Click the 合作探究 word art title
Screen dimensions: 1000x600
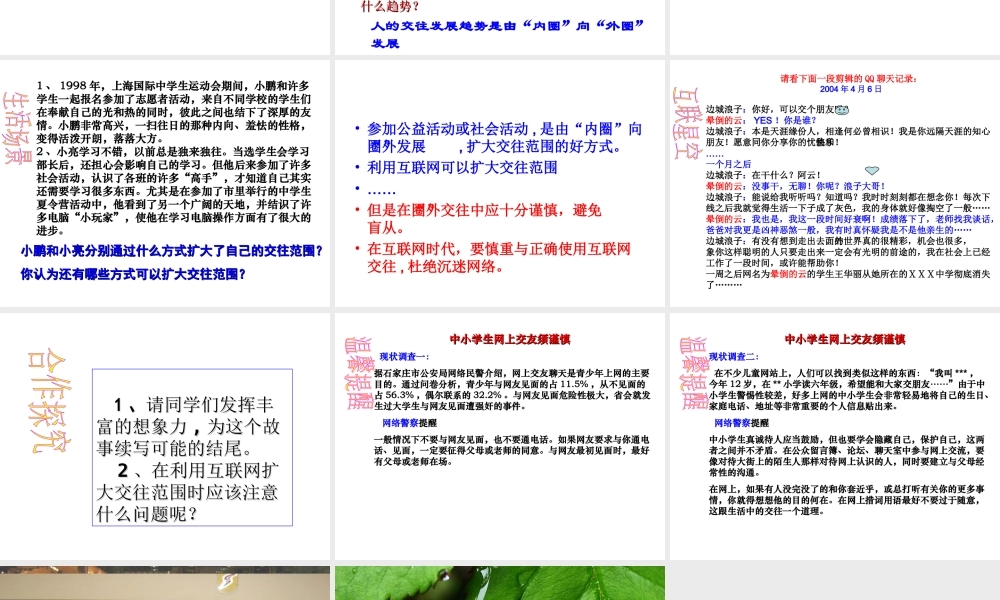tap(49, 401)
